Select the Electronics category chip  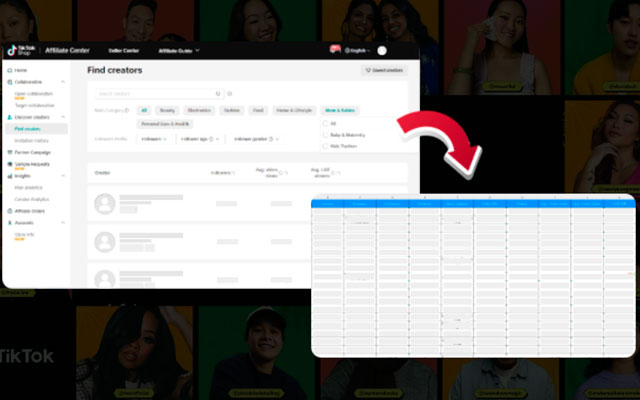click(x=199, y=111)
